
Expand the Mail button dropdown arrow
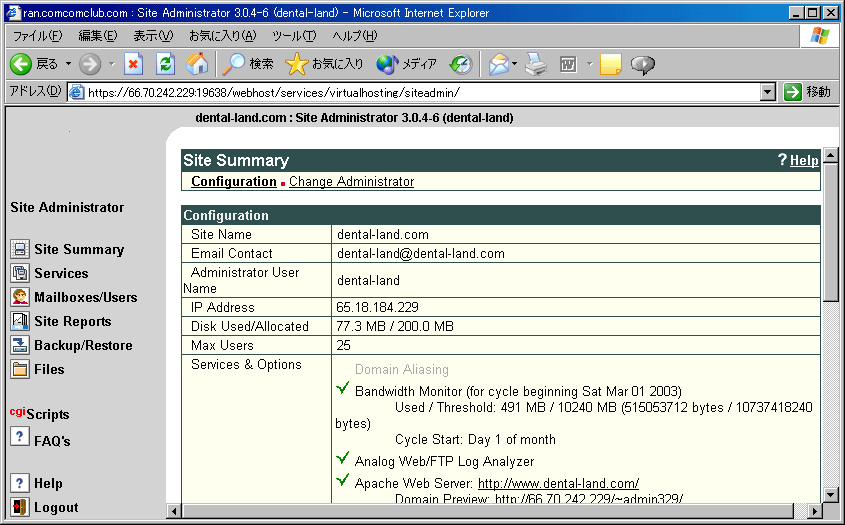[x=515, y=64]
